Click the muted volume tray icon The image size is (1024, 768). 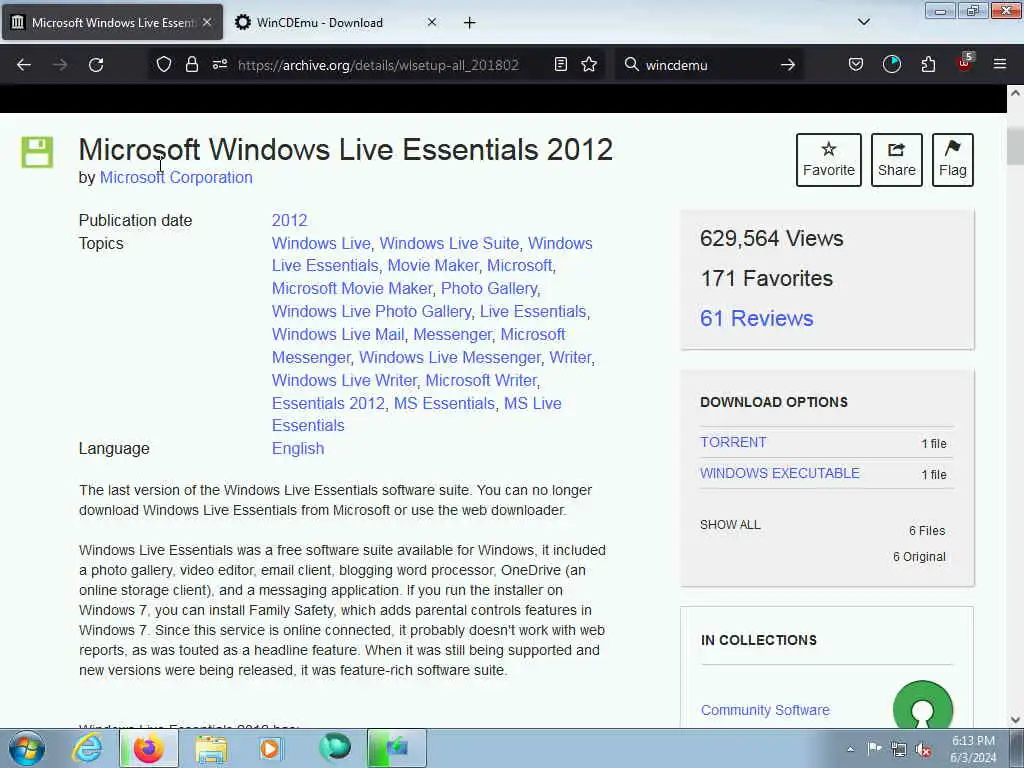pyautogui.click(x=923, y=750)
